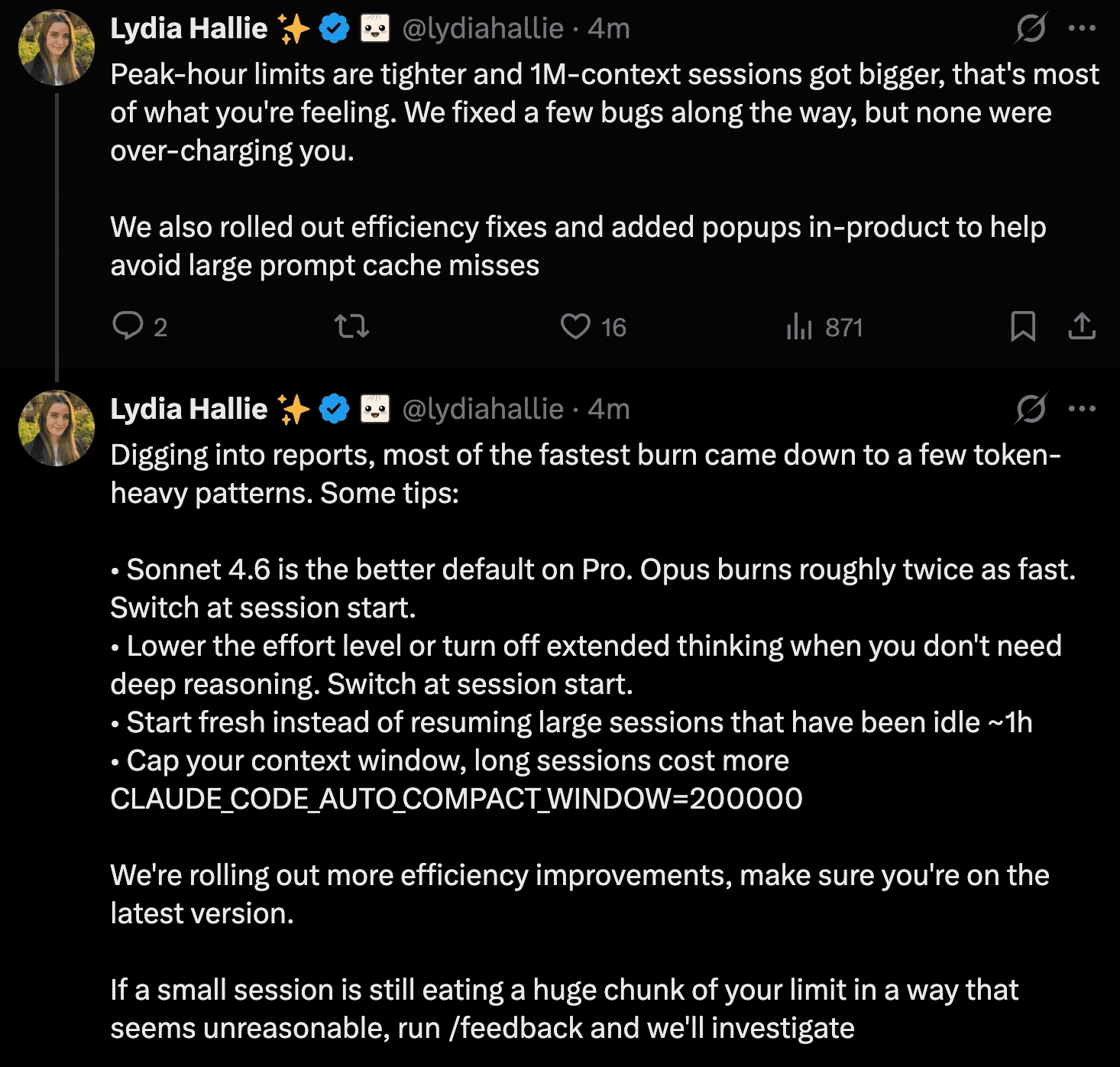Image resolution: width=1120 pixels, height=1067 pixels.
Task: Open 4m timestamp of second tweet
Action: pyautogui.click(x=609, y=409)
